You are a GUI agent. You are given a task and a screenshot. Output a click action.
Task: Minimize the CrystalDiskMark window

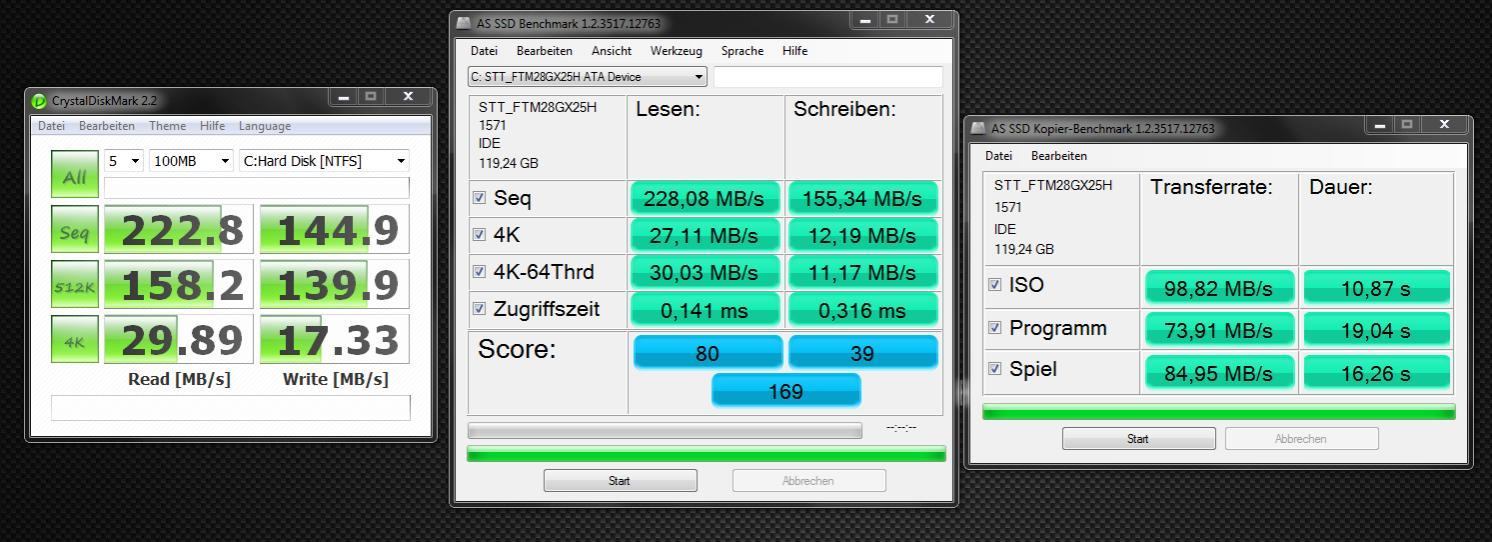pos(343,97)
